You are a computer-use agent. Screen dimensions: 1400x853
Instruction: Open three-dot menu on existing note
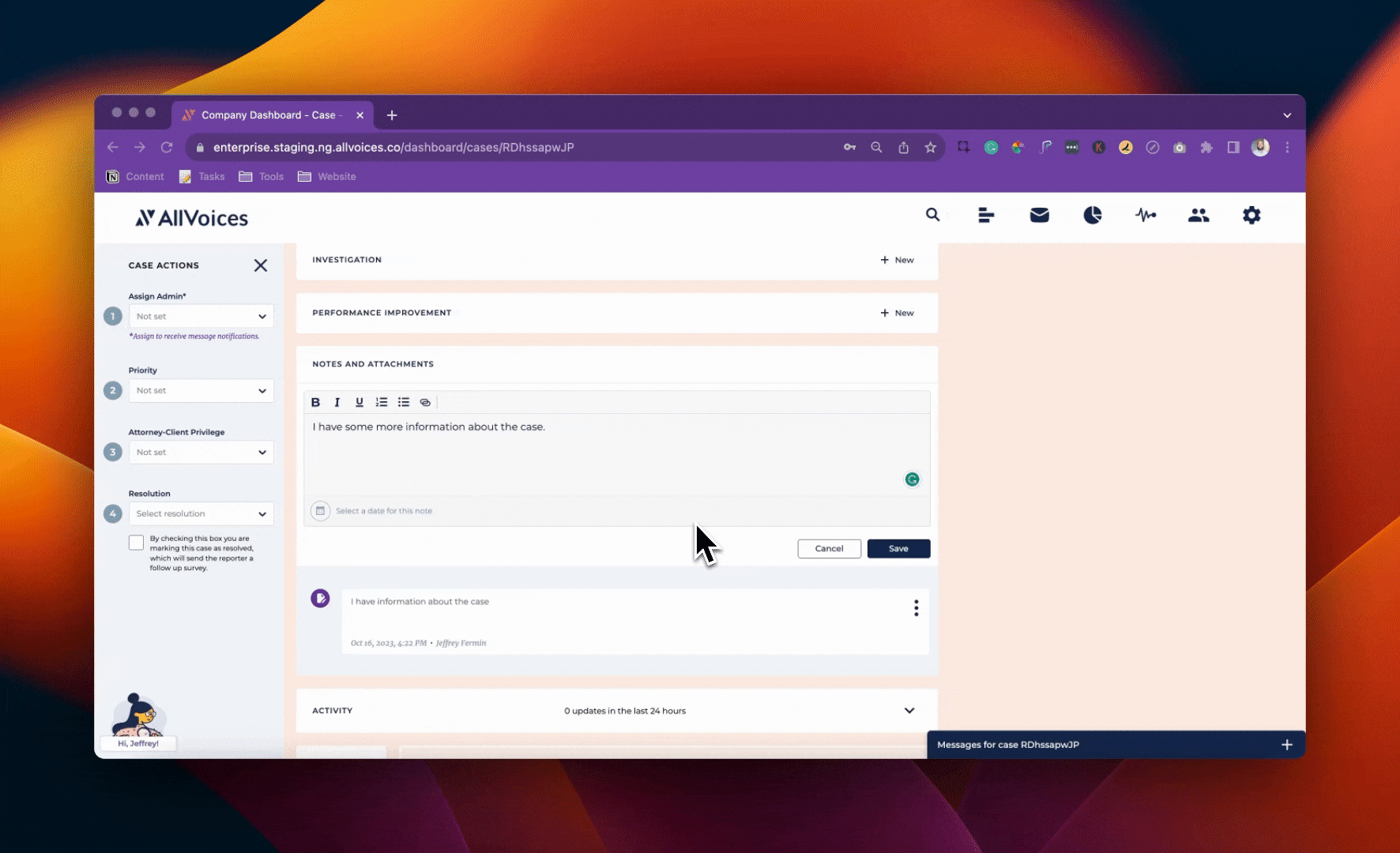(916, 607)
